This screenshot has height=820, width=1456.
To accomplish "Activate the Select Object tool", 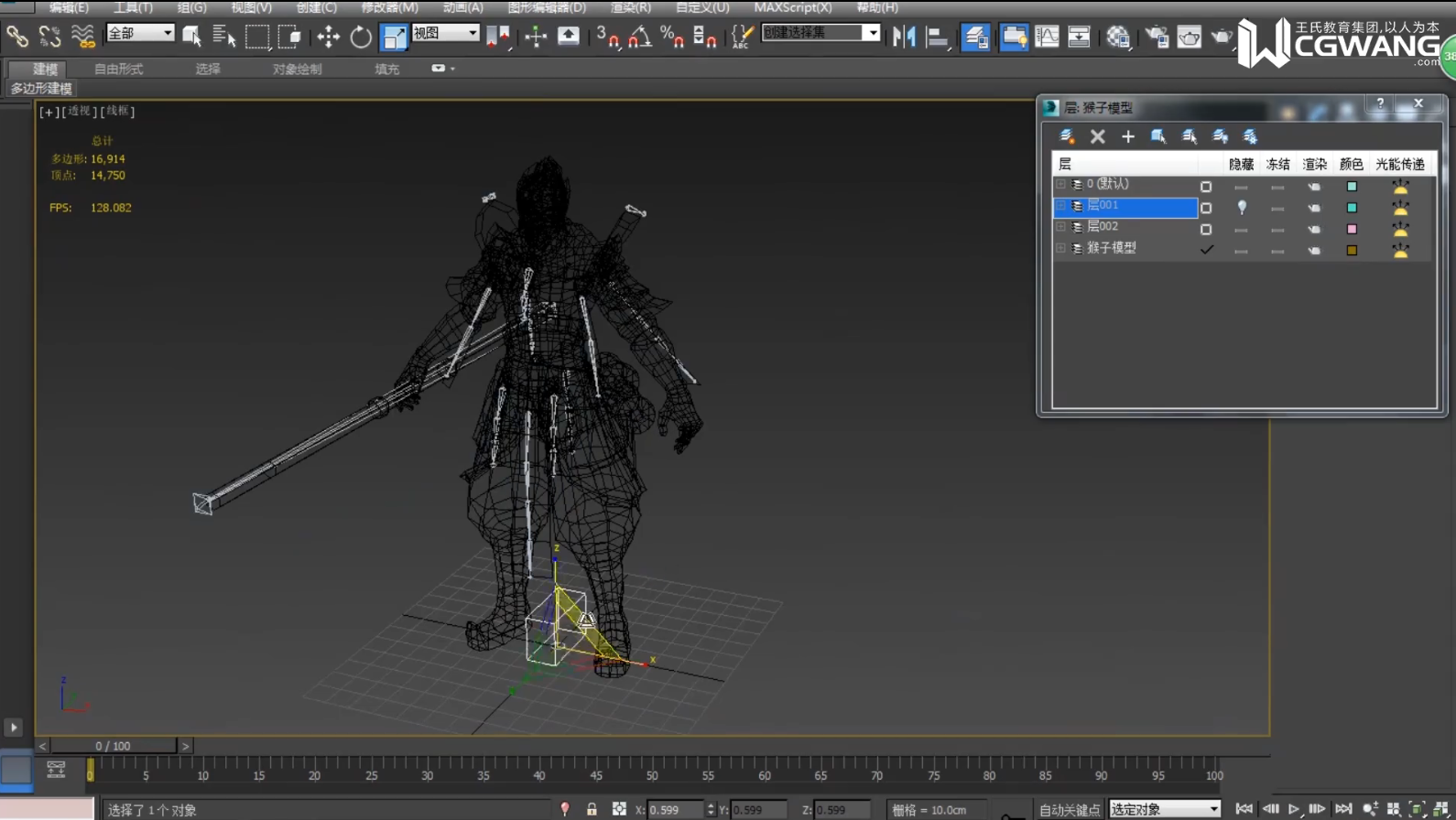I will coord(191,37).
